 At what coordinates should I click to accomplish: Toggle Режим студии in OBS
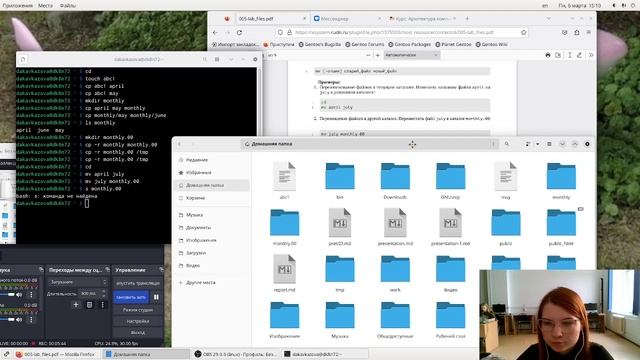coord(138,310)
